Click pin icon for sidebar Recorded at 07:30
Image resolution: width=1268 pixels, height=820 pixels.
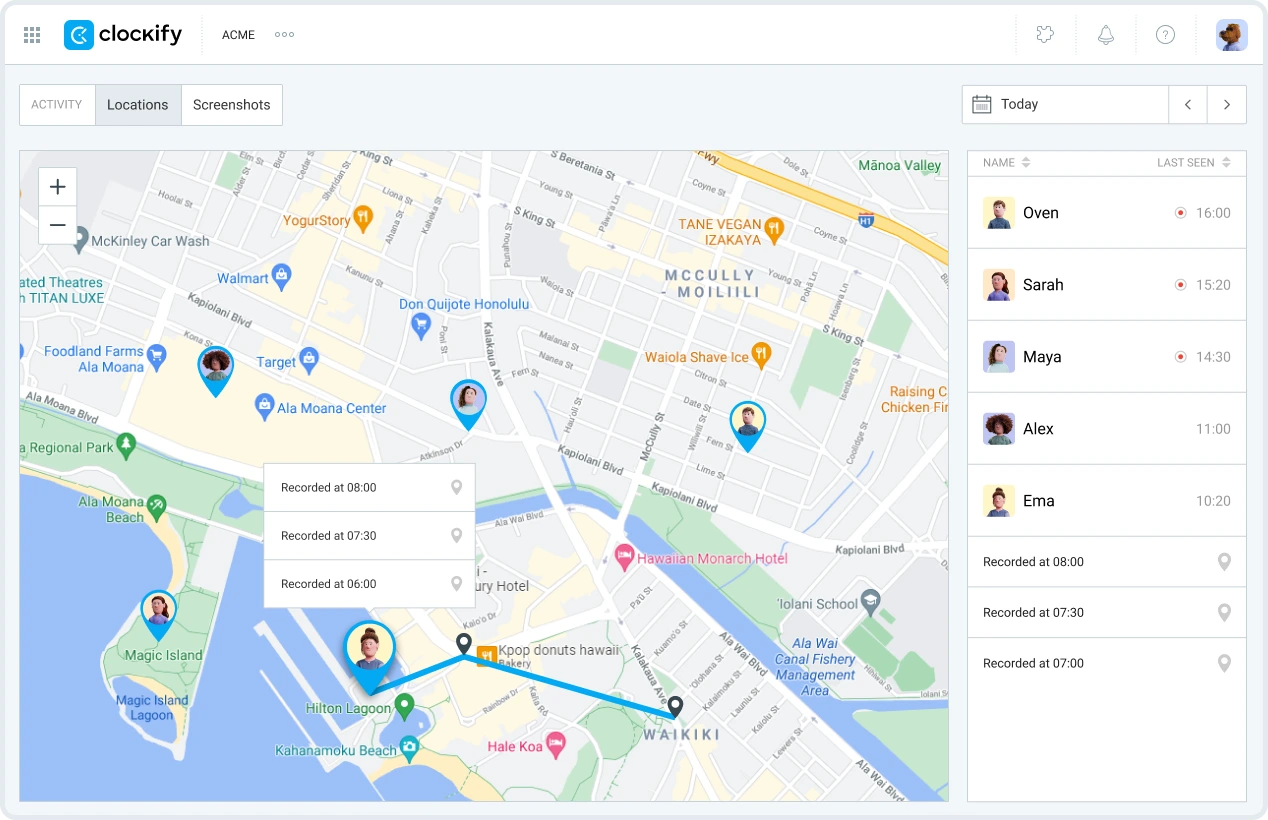pos(1224,613)
